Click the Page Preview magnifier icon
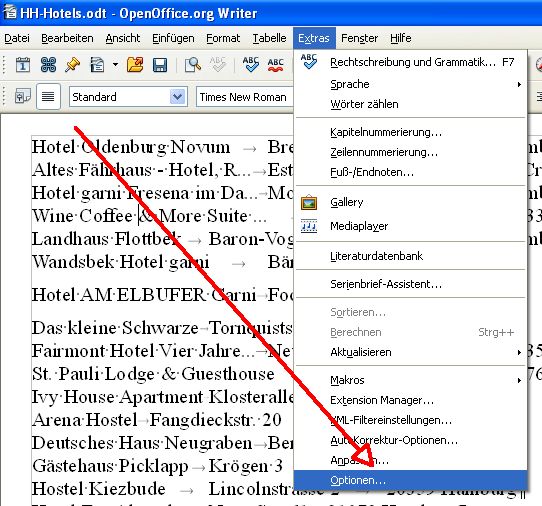 [193, 65]
